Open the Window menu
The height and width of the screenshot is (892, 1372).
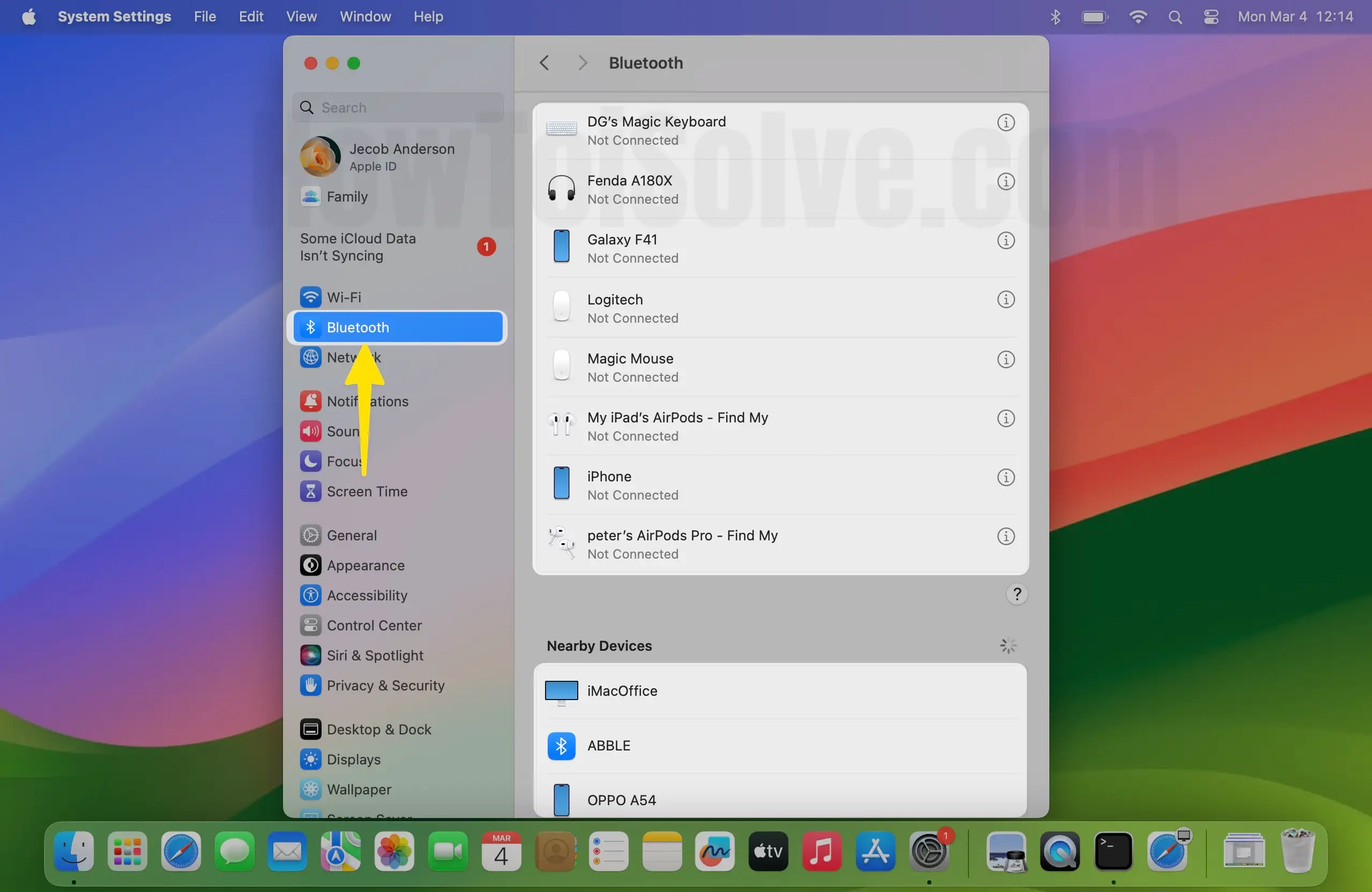pos(365,17)
